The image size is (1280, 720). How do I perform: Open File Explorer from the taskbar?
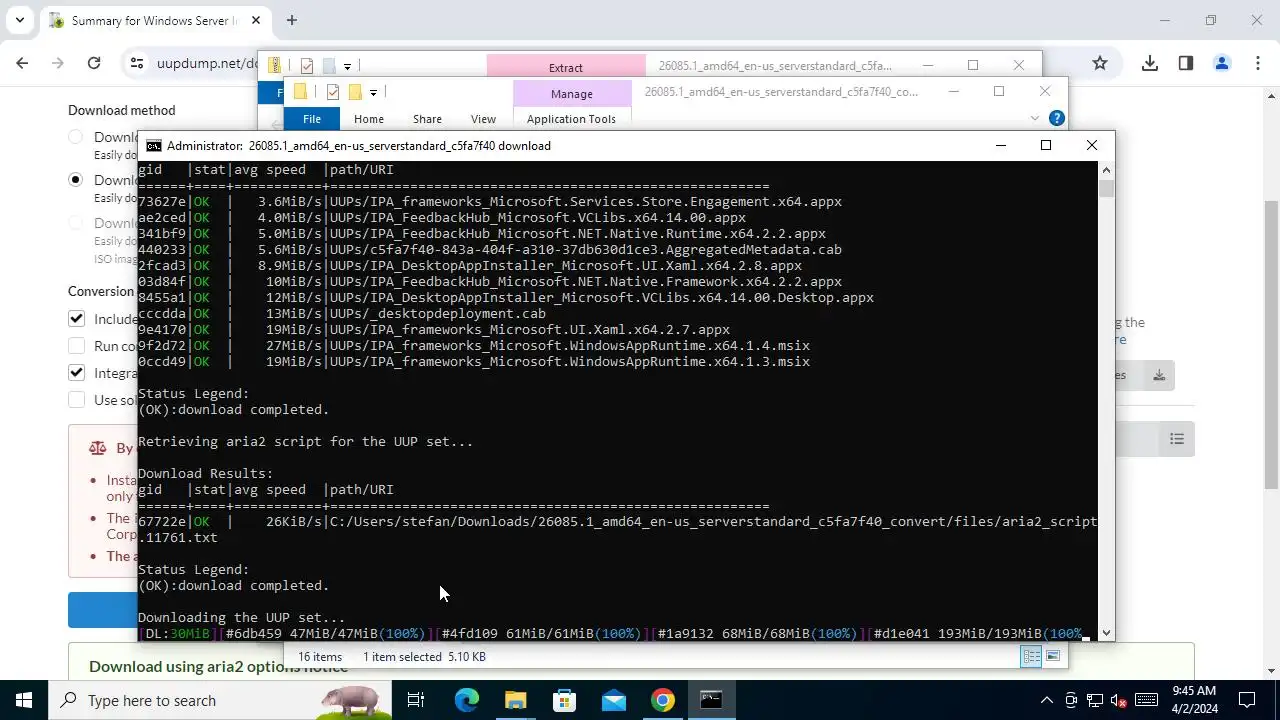coord(516,700)
